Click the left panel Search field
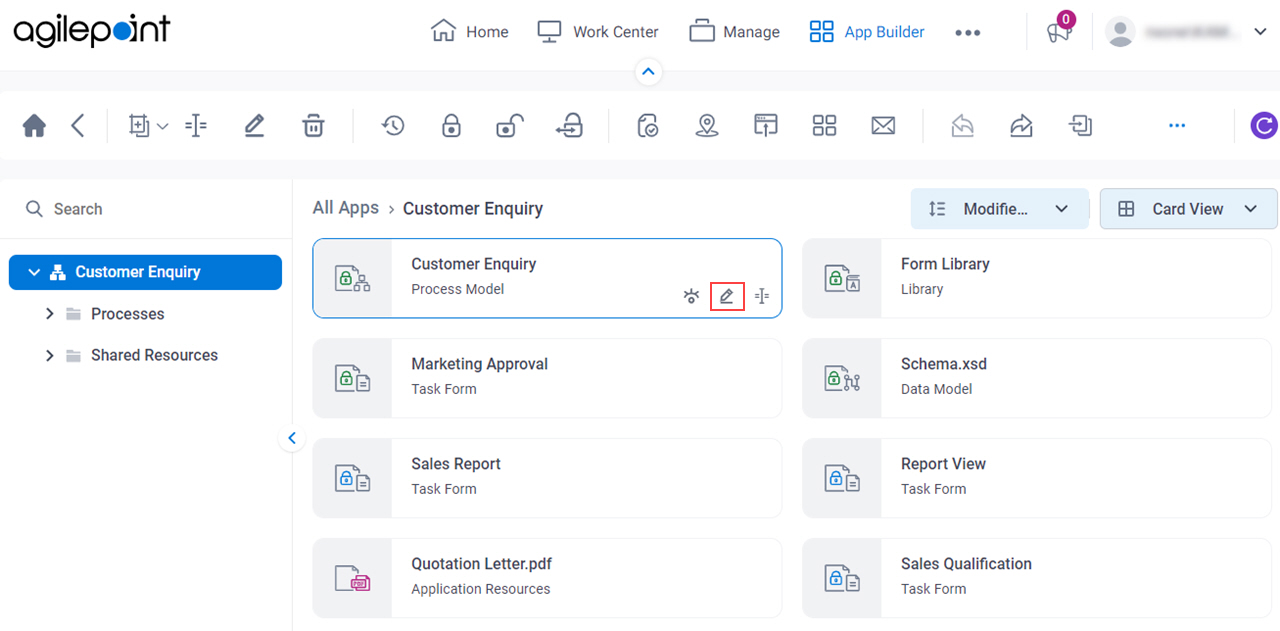1280x631 pixels. (x=146, y=209)
